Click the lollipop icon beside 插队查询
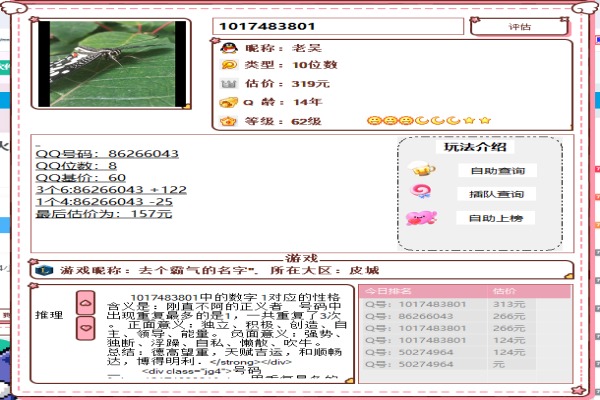Screen dimensions: 600x400 pyautogui.click(x=420, y=192)
